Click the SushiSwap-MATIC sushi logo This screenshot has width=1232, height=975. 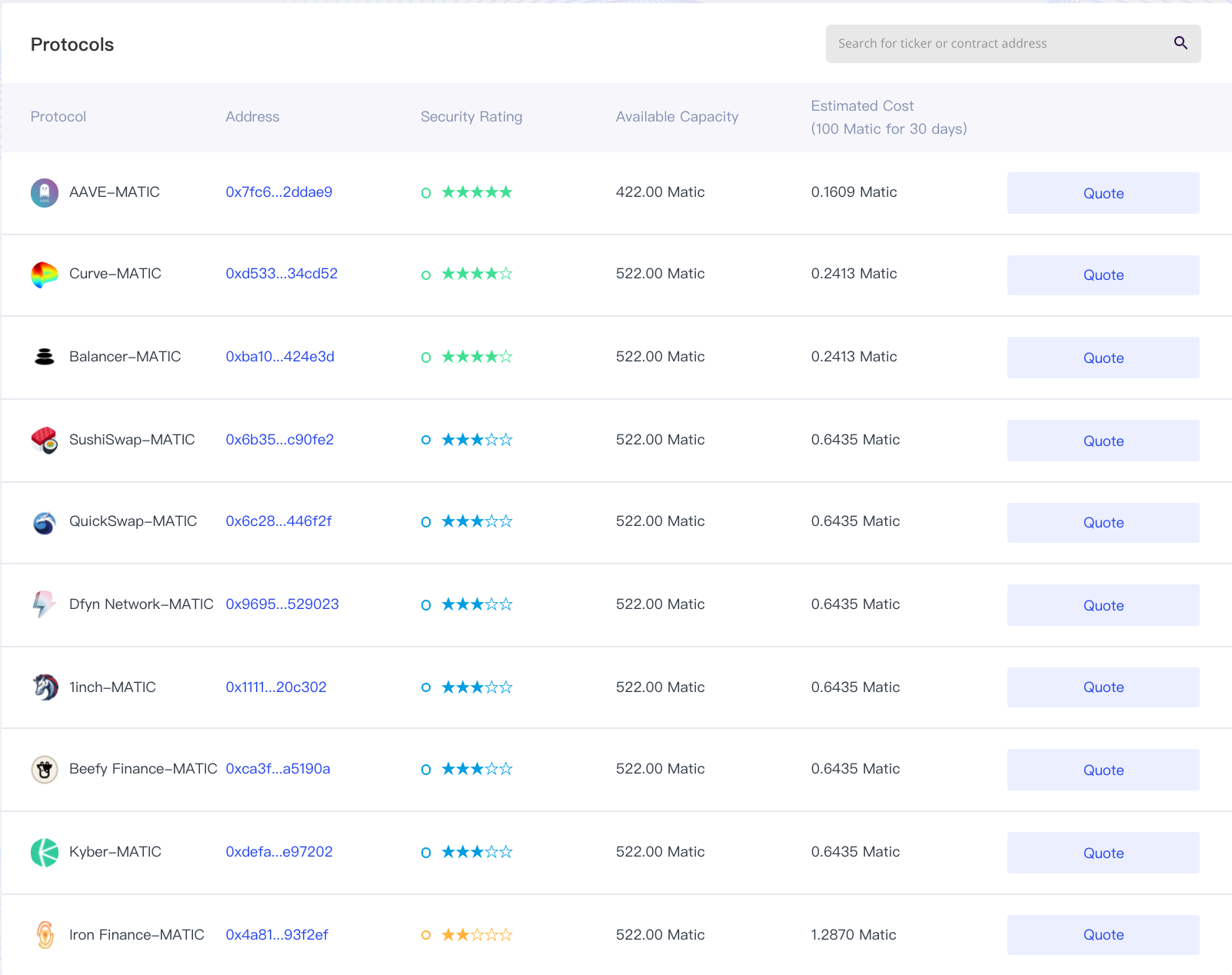(x=45, y=440)
